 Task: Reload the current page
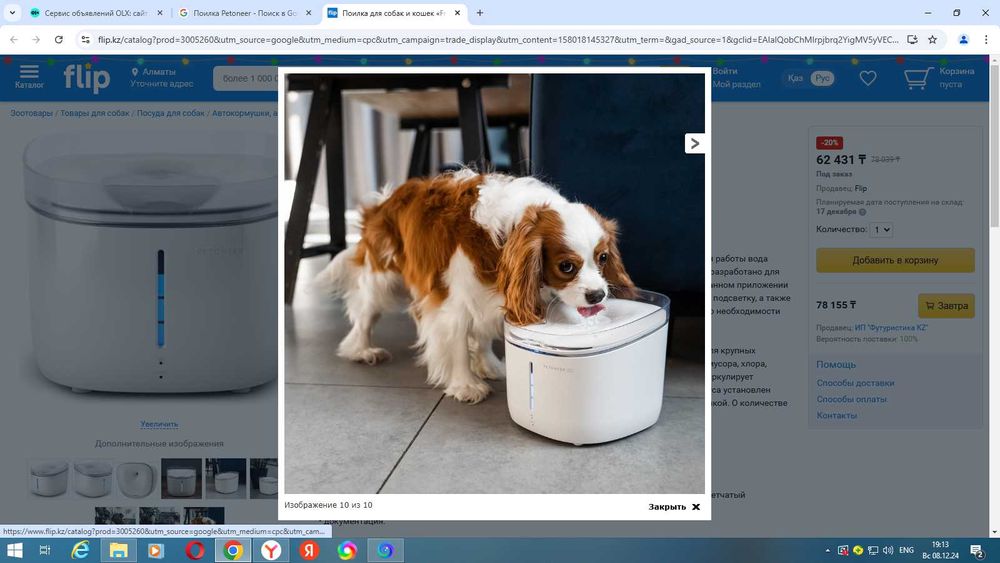[59, 40]
